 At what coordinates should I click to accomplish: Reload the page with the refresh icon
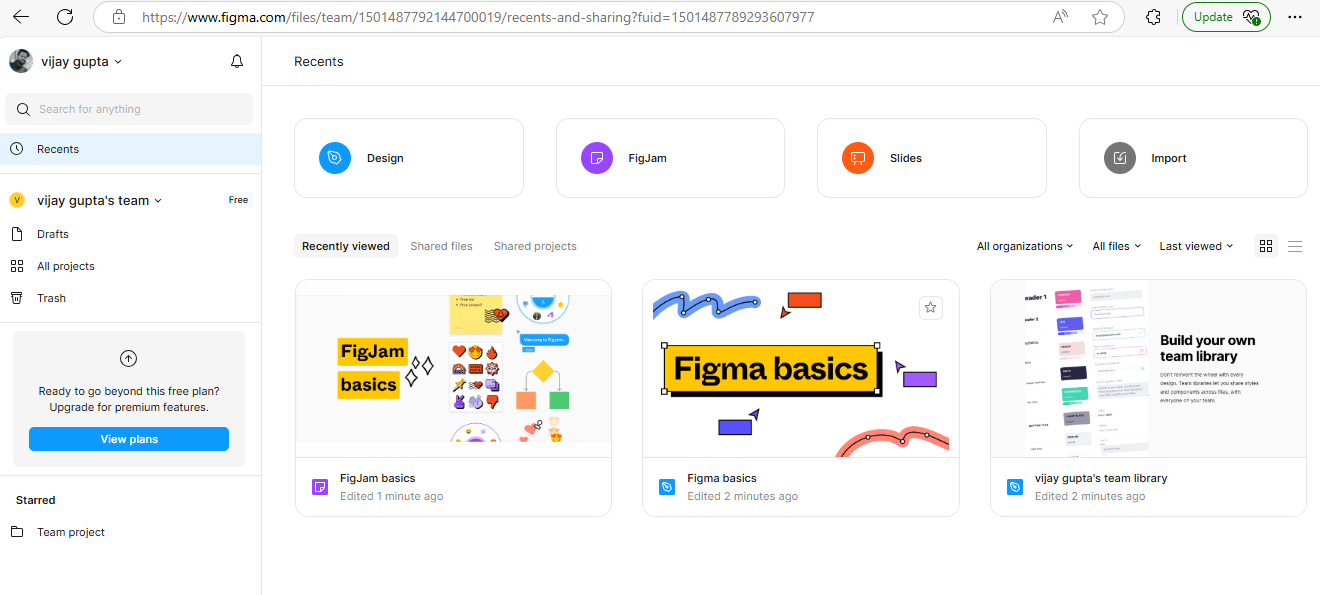click(x=65, y=17)
